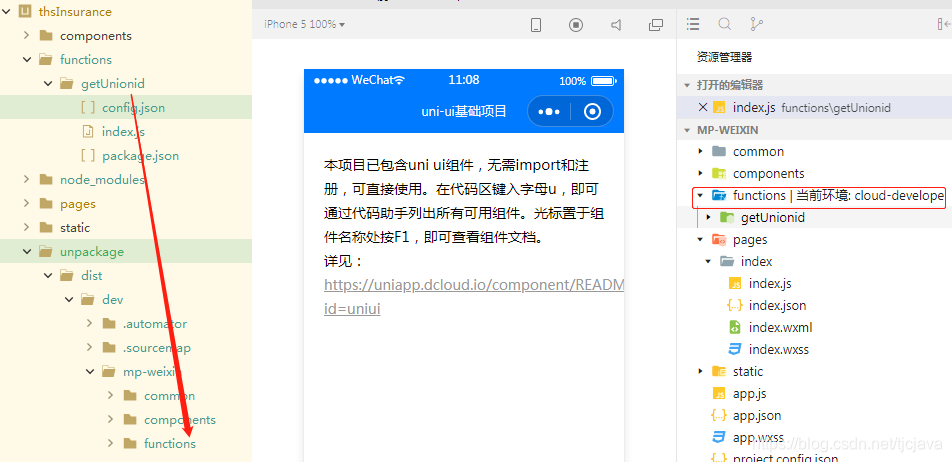Expand the components folder under mp-weixin

coord(110,420)
